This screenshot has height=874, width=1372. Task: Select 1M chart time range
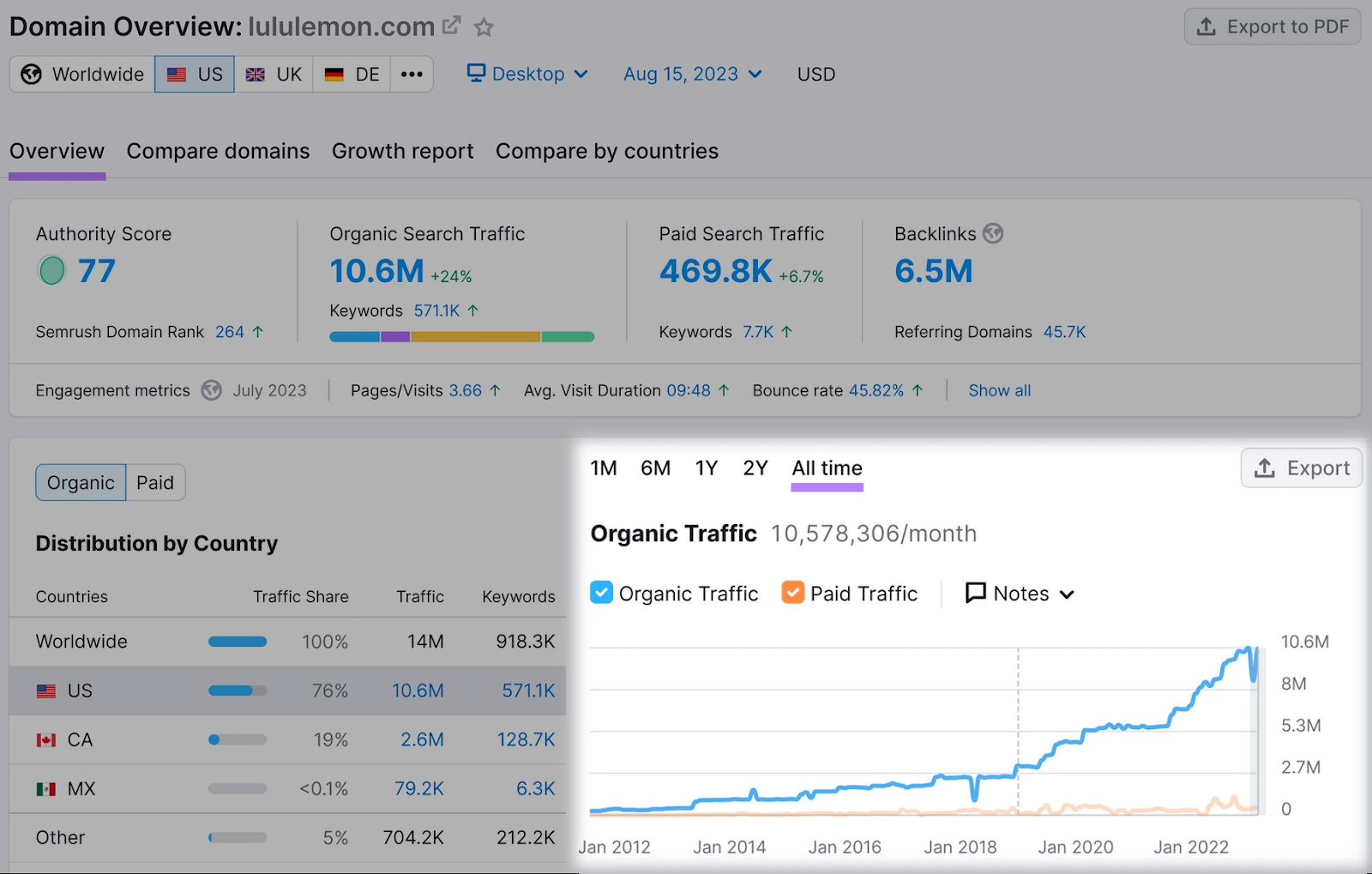click(604, 468)
